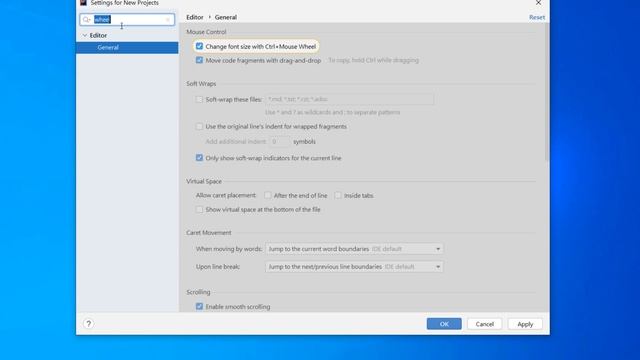Click the Mouse Control section heading
Viewport: 640px width, 360px height.
click(206, 32)
